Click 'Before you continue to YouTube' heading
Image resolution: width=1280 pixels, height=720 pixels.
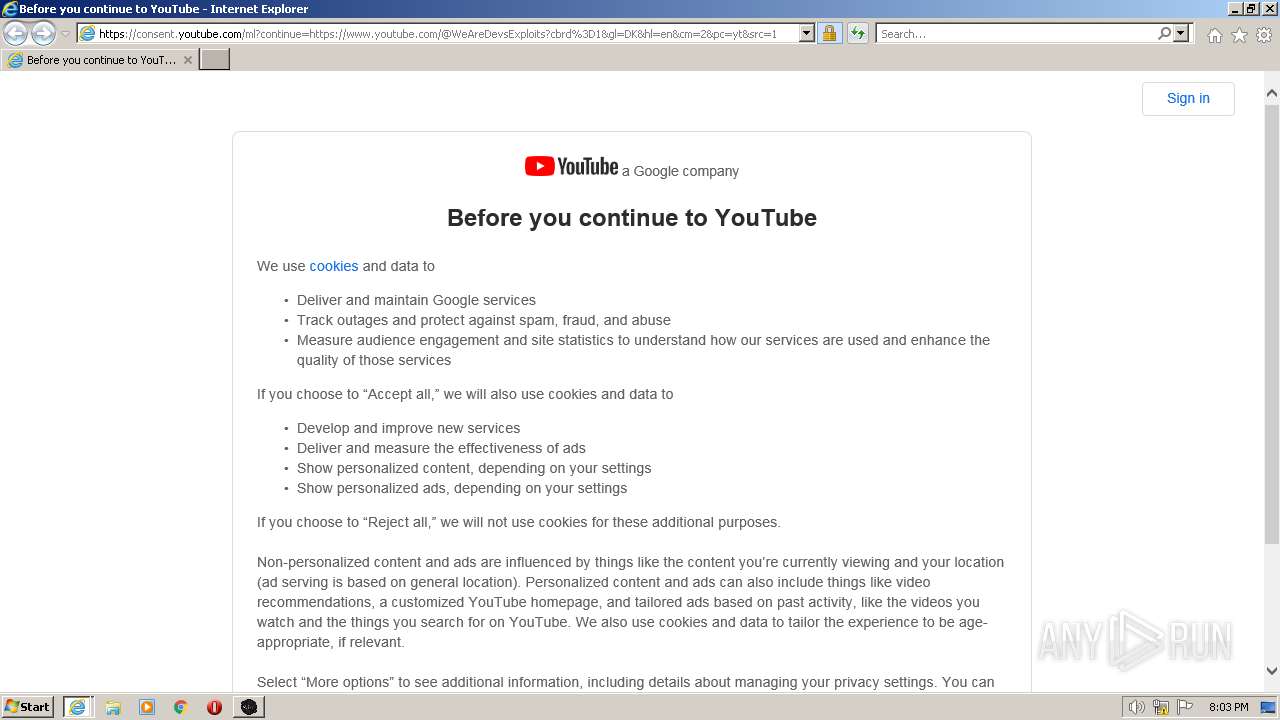632,218
